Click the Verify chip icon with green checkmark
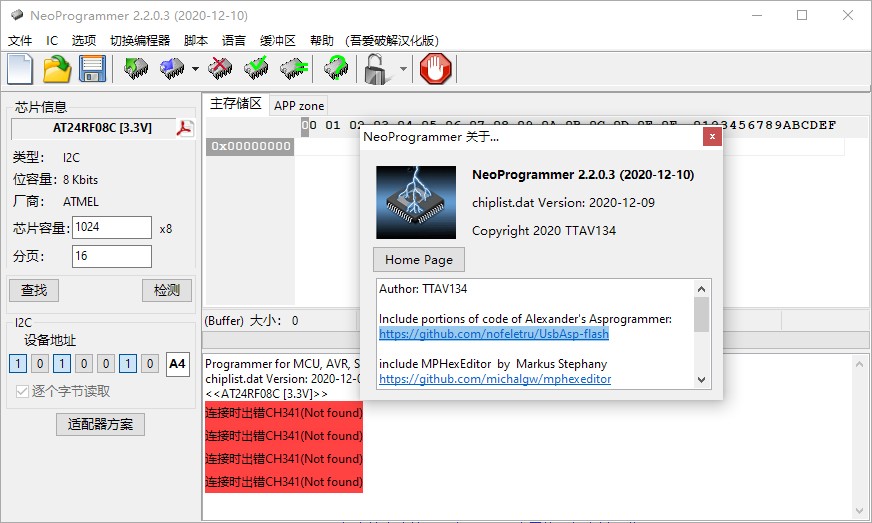872x523 pixels. (256, 68)
